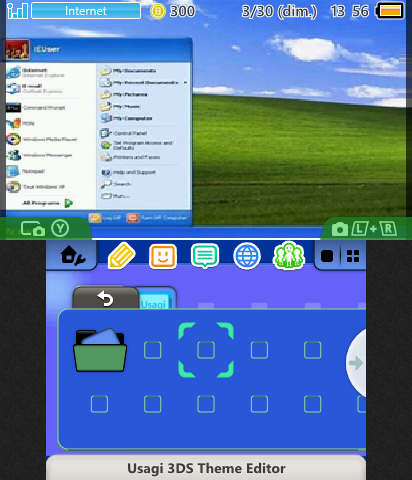Page right with the arrow button

click(356, 363)
